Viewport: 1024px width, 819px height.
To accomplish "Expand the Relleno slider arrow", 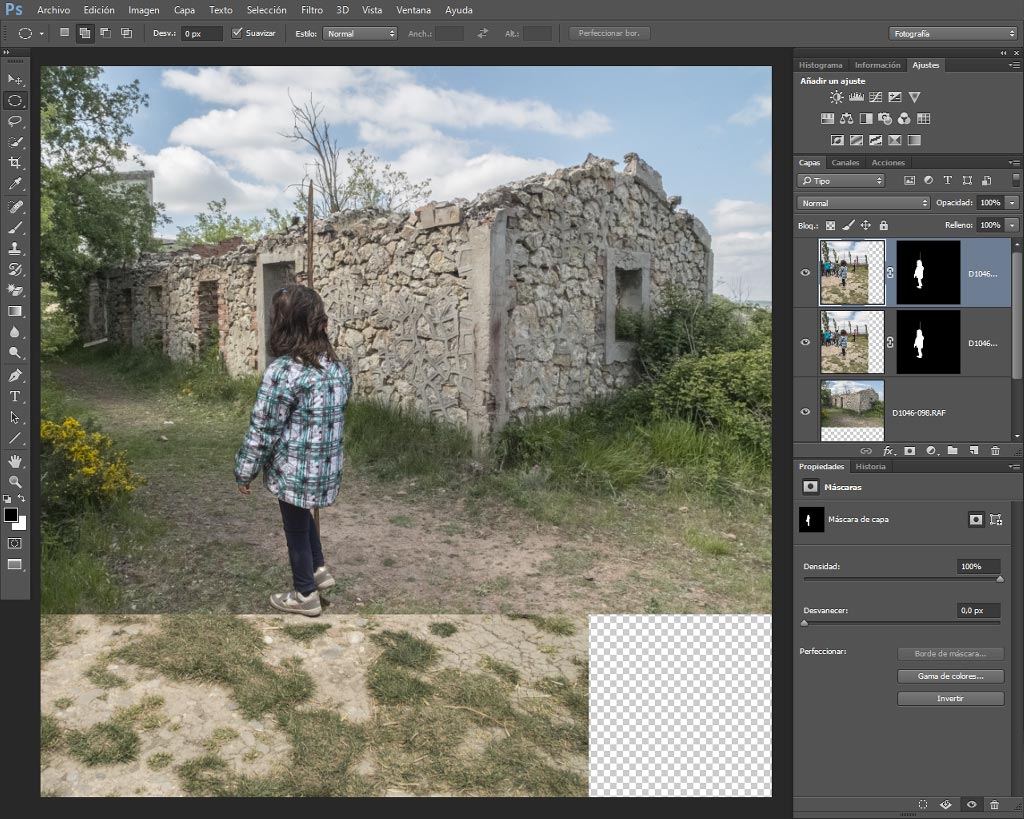I will tap(1012, 225).
